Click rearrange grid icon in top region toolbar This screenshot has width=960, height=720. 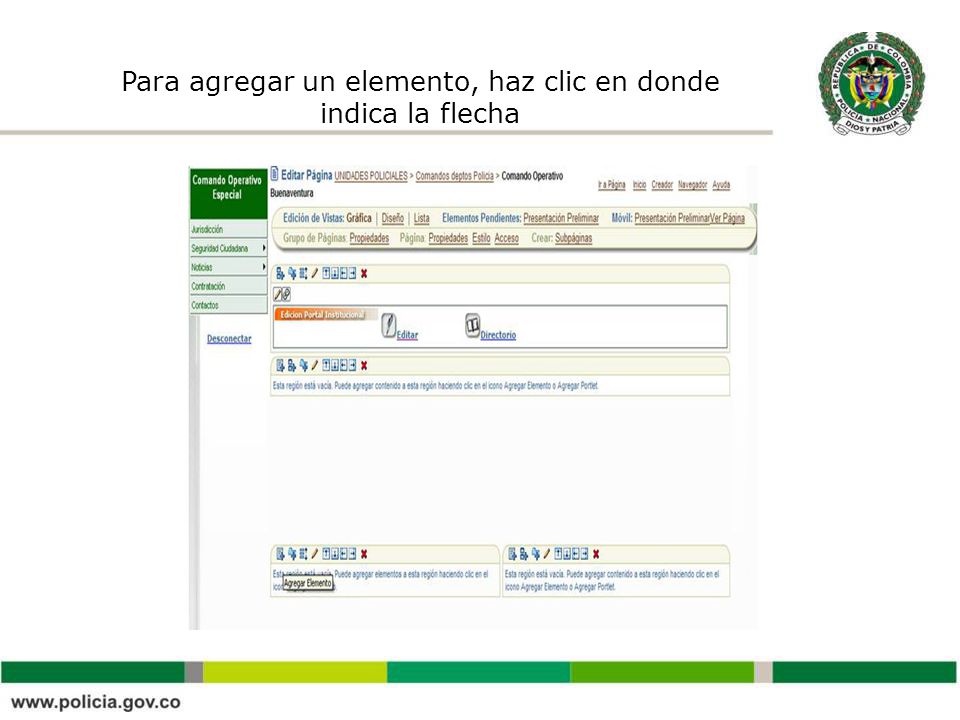(x=303, y=274)
